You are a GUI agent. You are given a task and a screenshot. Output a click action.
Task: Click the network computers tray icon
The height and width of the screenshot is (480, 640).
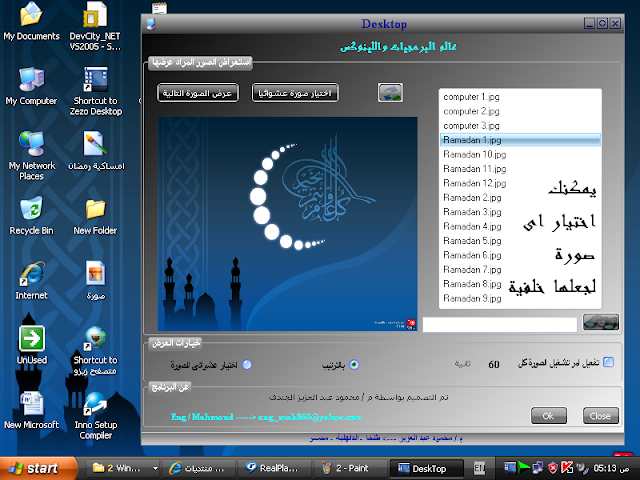(538, 468)
